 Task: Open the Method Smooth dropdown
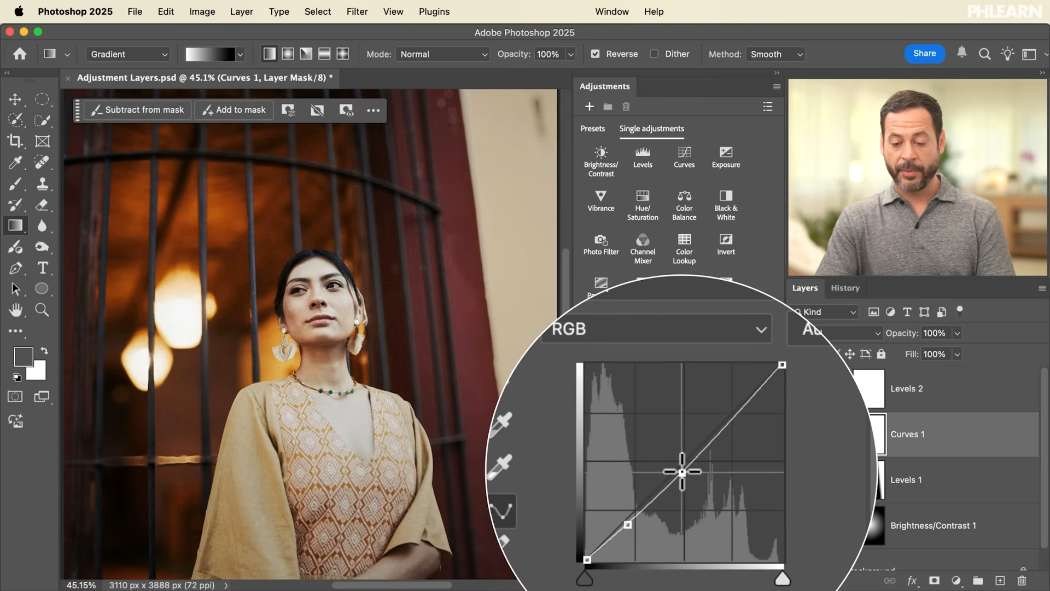click(x=775, y=54)
